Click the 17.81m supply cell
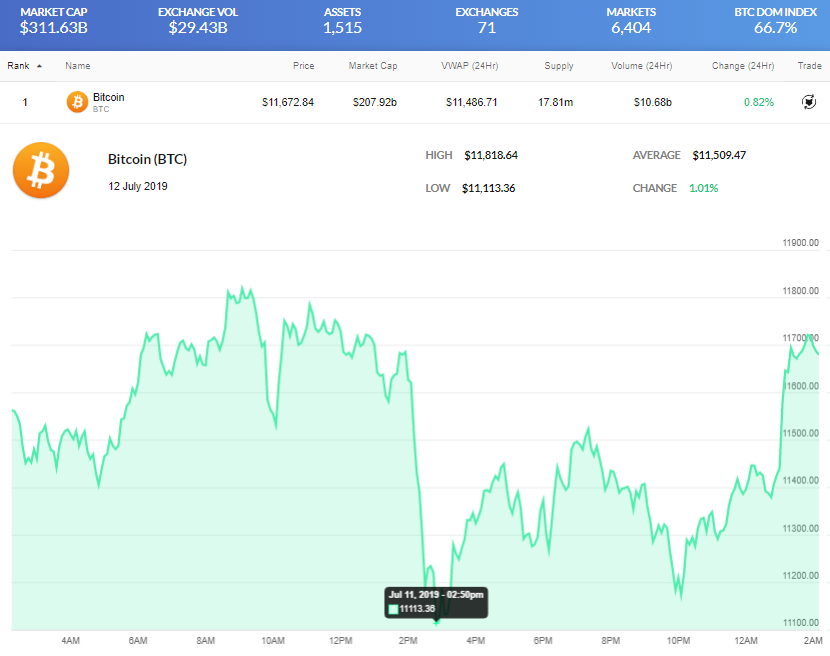The width and height of the screenshot is (830, 656). coord(555,102)
